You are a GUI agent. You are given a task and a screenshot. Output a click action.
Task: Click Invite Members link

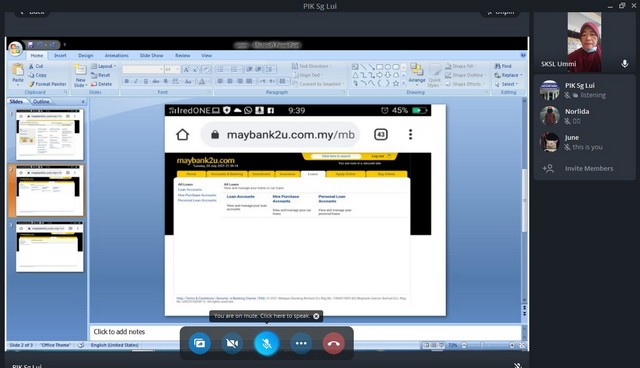pyautogui.click(x=589, y=168)
